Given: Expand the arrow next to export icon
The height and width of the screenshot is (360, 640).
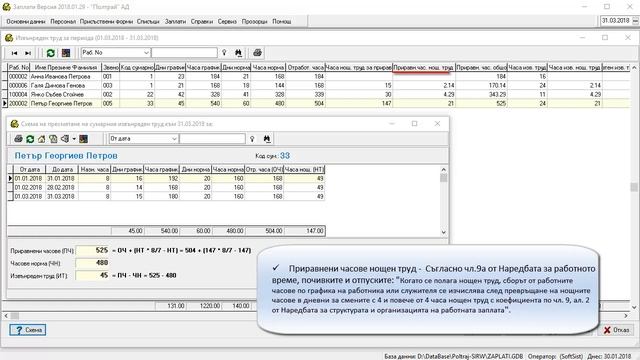Looking at the screenshot, I should pyautogui.click(x=74, y=139).
